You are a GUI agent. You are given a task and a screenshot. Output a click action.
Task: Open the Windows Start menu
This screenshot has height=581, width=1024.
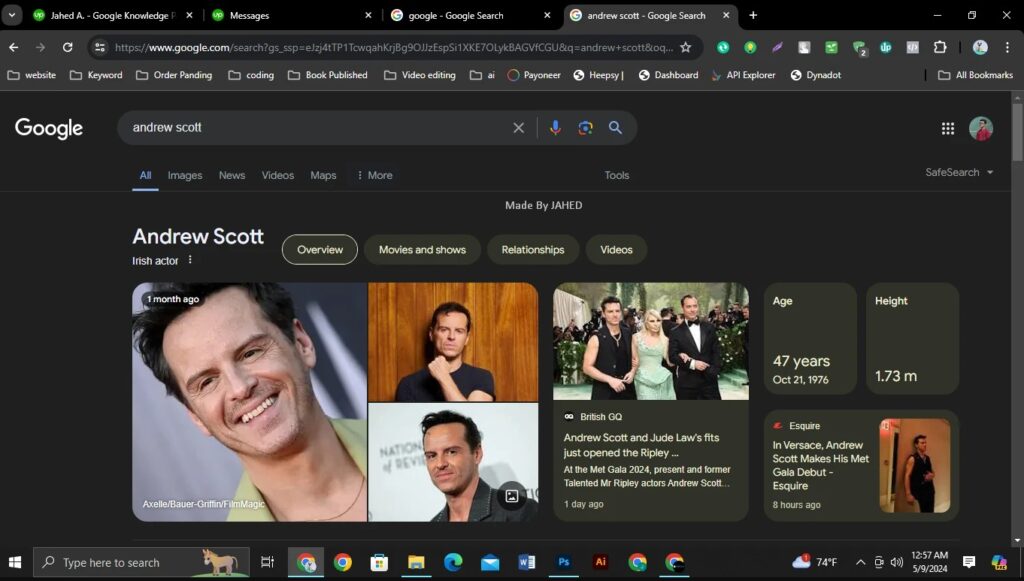15,562
